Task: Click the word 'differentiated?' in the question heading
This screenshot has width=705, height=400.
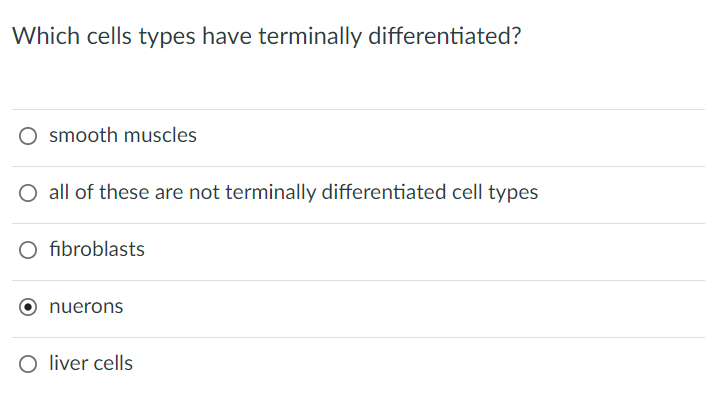Action: (445, 36)
